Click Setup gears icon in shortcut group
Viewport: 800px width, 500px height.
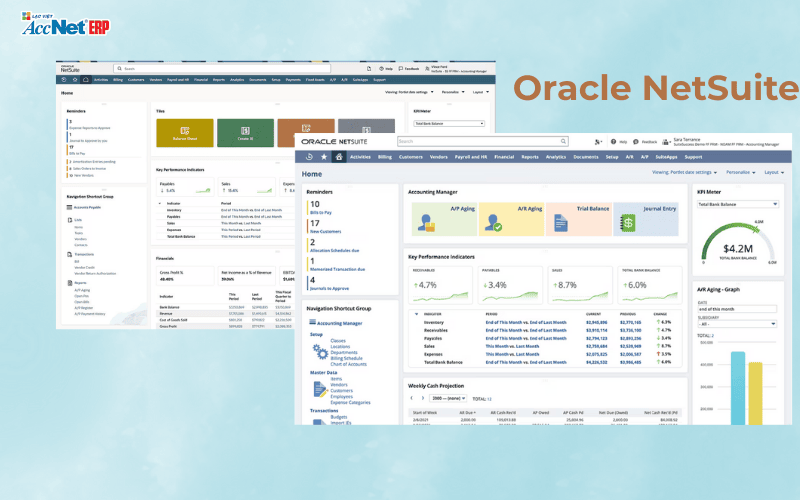tap(320, 352)
